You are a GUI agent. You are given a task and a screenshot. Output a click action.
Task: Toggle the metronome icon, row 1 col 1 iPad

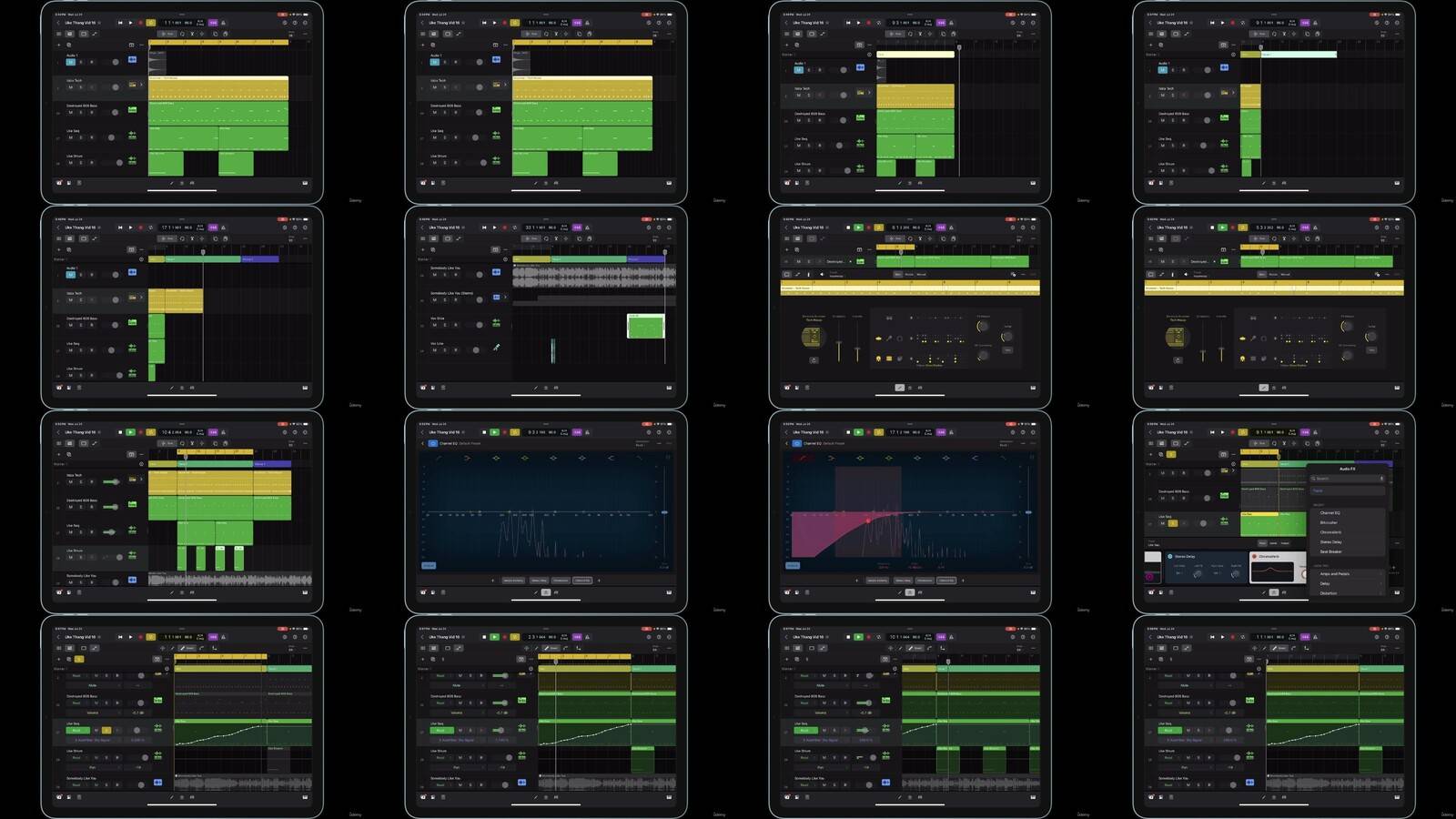(223, 23)
